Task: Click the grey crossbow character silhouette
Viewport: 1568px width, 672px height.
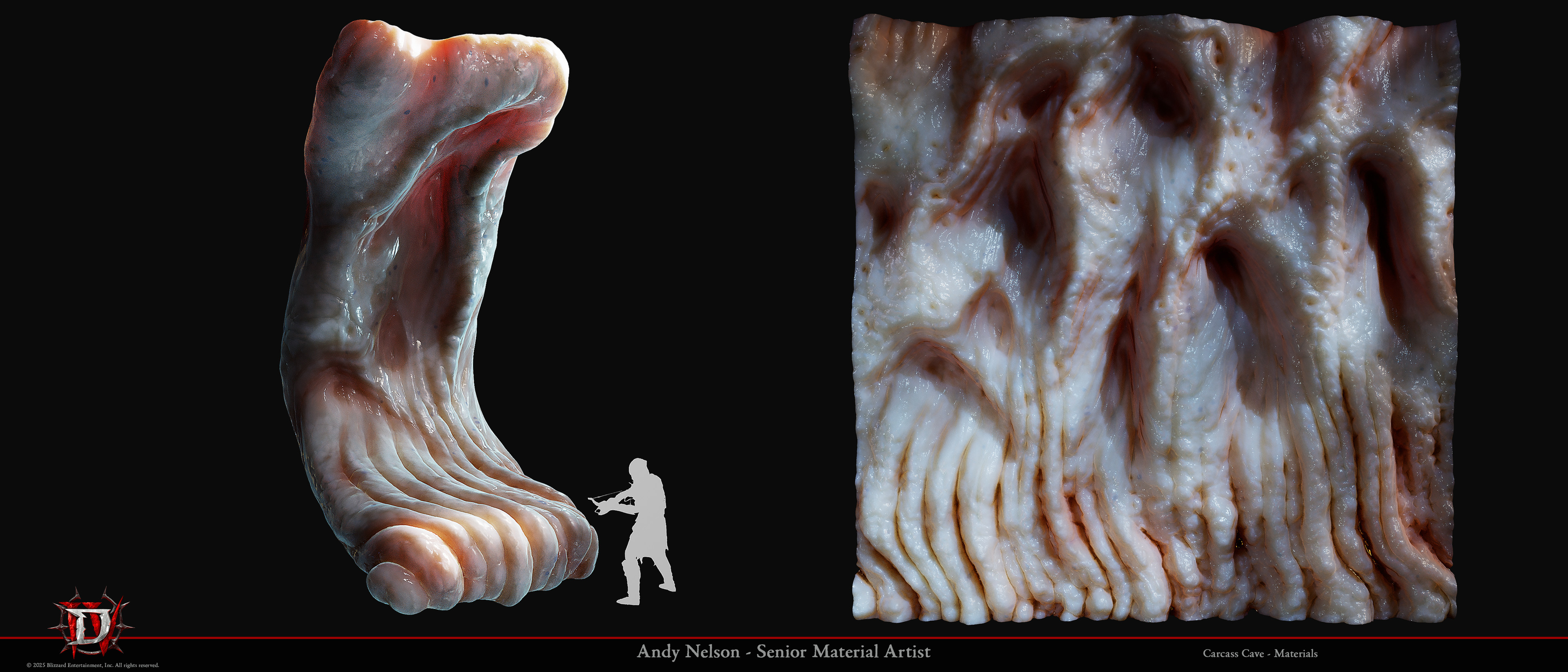Action: [x=633, y=531]
